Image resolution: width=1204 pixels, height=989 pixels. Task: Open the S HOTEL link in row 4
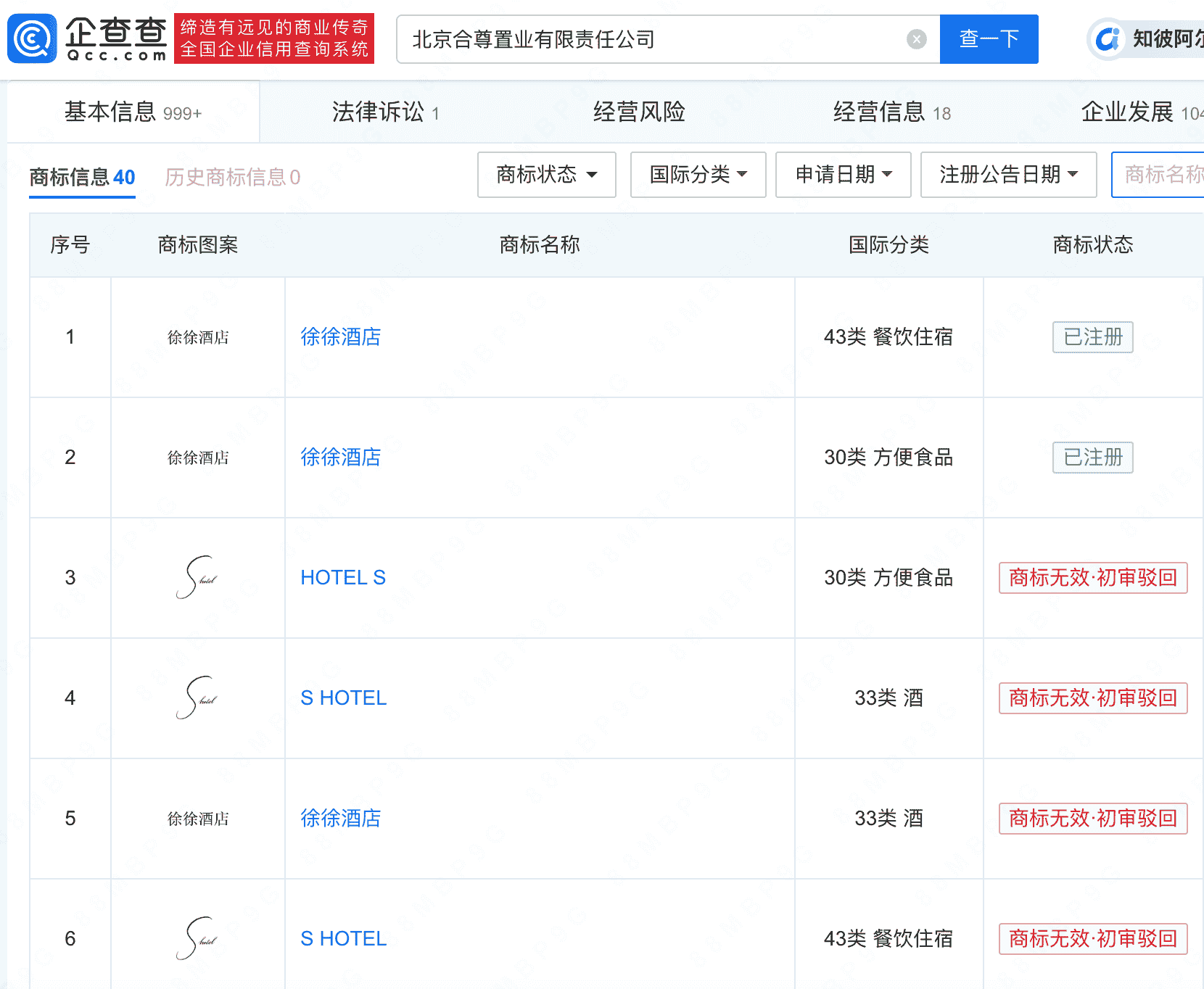pyautogui.click(x=343, y=698)
